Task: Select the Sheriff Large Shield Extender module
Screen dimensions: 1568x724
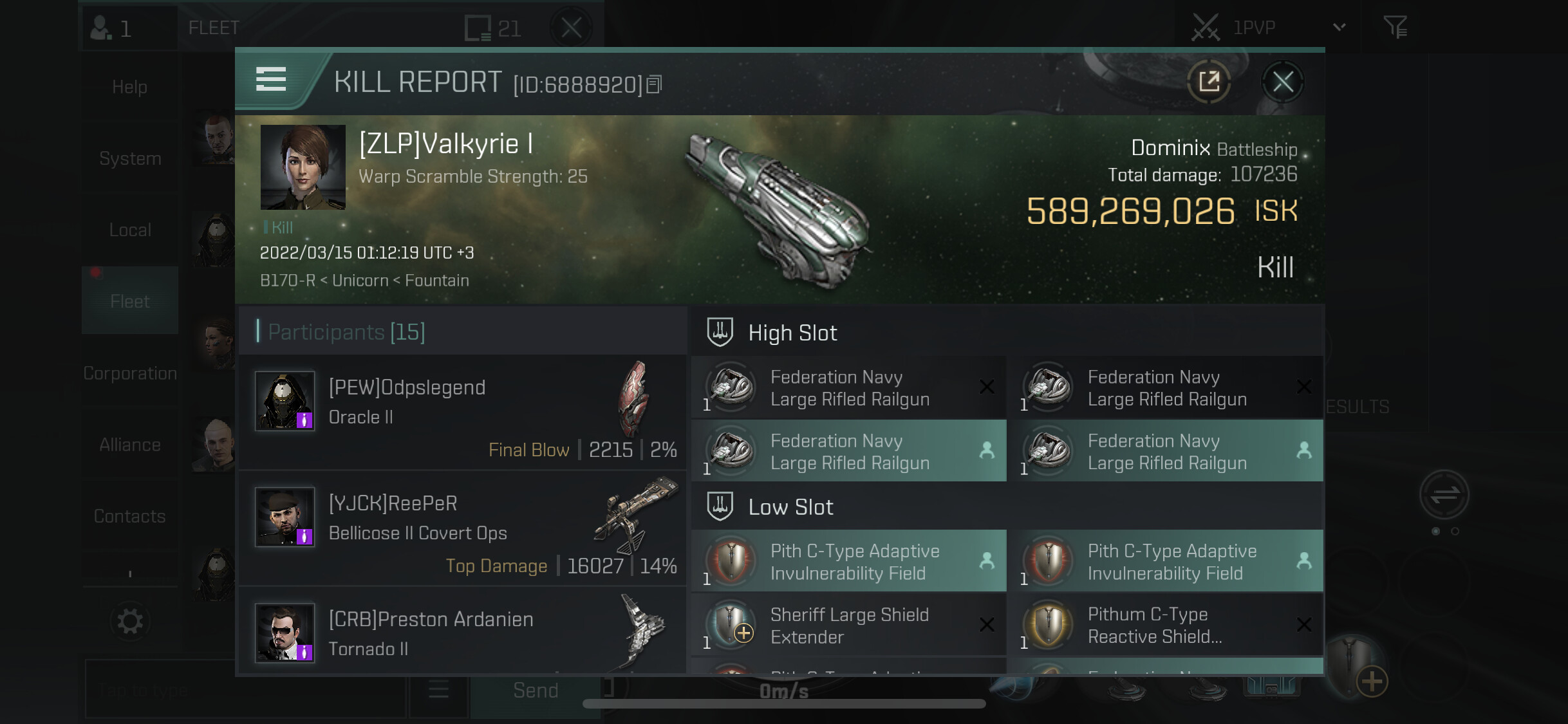Action: tap(848, 626)
